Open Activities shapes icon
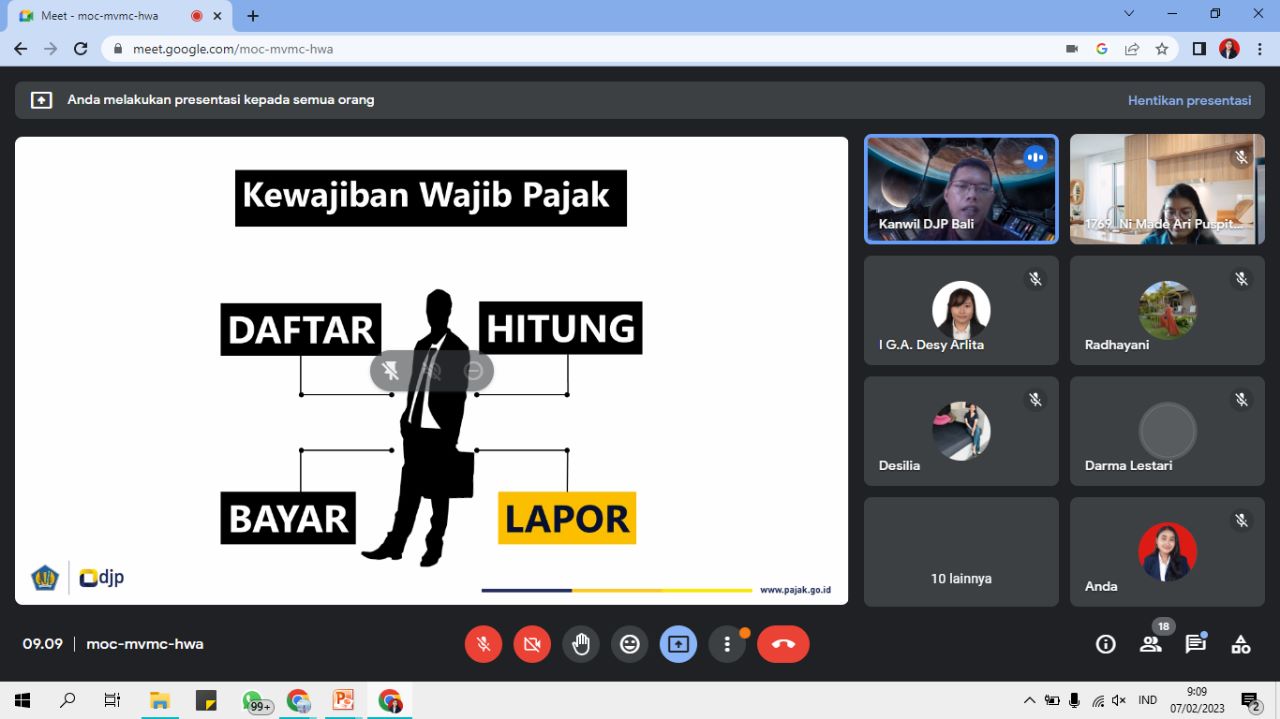The image size is (1280, 719). click(1241, 645)
